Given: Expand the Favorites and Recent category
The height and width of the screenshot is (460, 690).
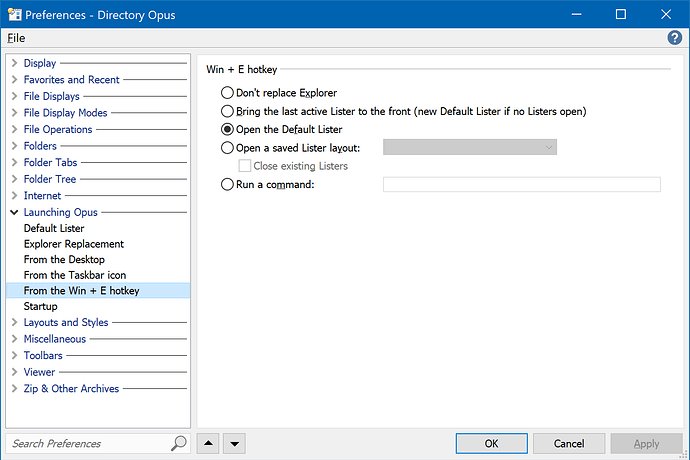Looking at the screenshot, I should [x=15, y=80].
